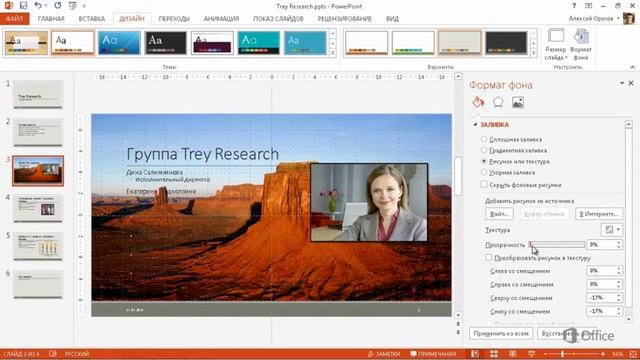Image resolution: width=640 pixels, height=360 pixels.
Task: Toggle ribbon display options icon
Action: [x=589, y=6]
